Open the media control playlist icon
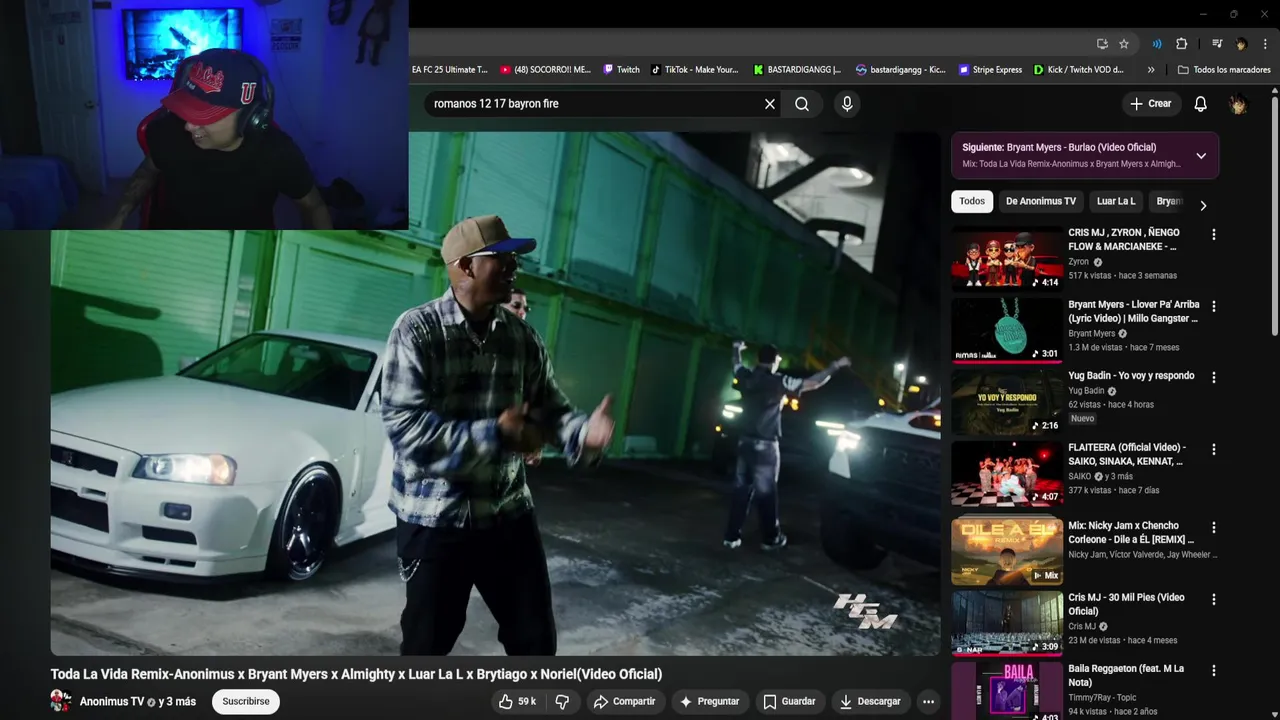This screenshot has width=1280, height=720. click(x=1217, y=44)
